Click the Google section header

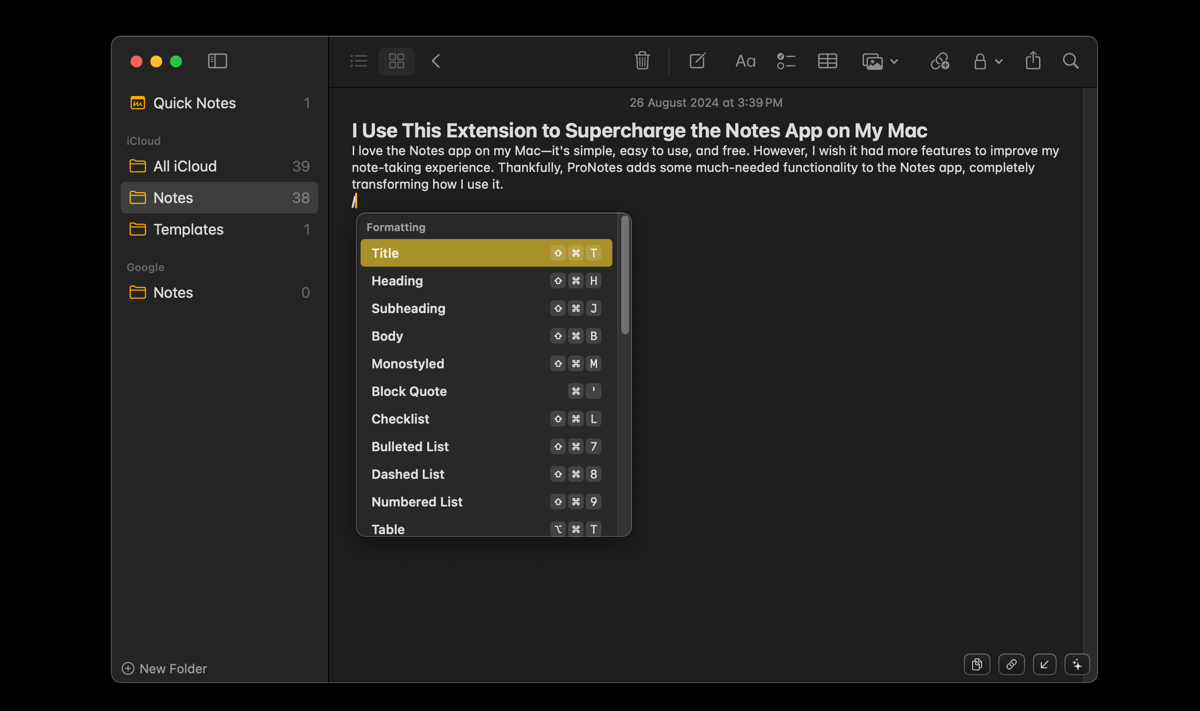(x=145, y=267)
